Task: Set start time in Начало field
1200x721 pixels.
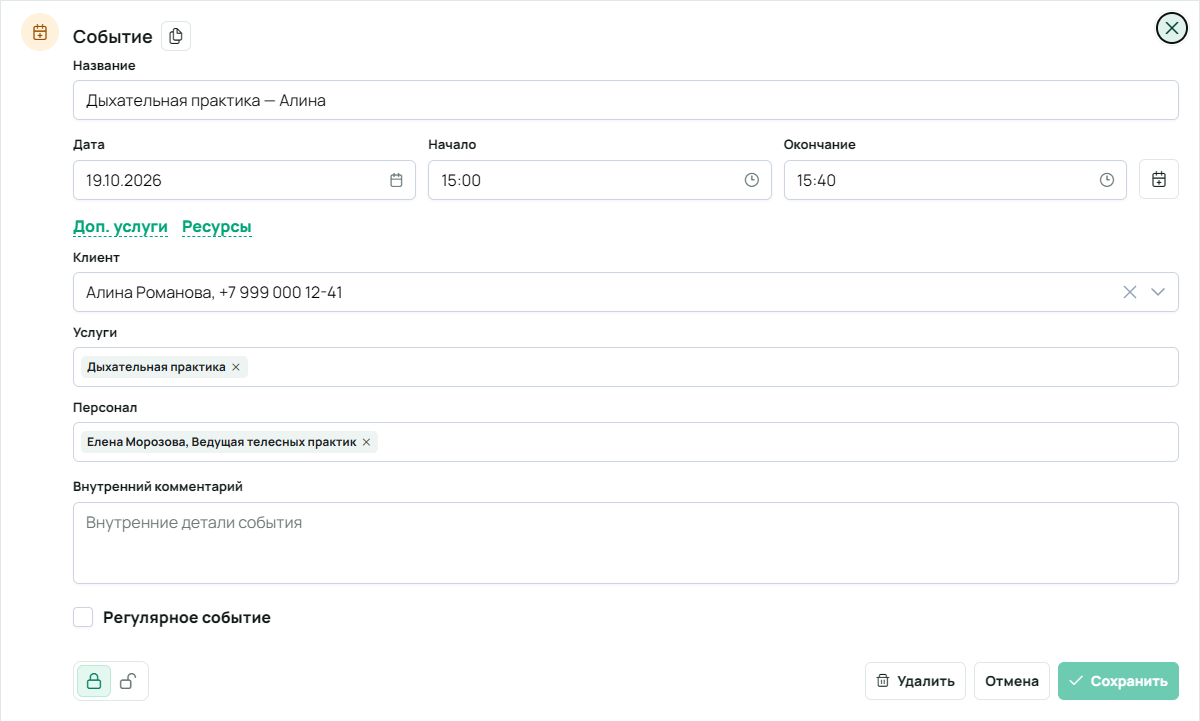Action: pyautogui.click(x=599, y=181)
